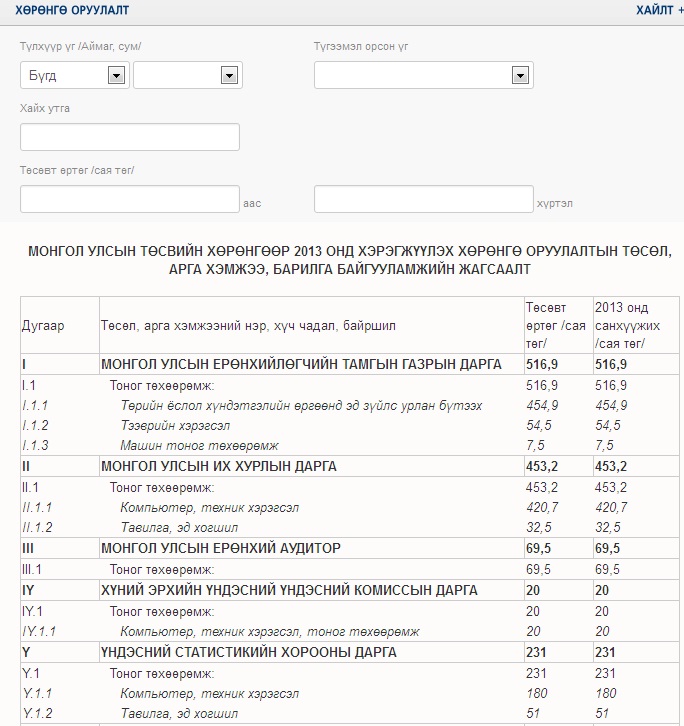Select the МОНГОЛ УЛСЫН ЕРӨНХИЙЛӨГЧИЙН ТАМГЫН ГАЗРЫН ДАРГА row

(x=301, y=365)
